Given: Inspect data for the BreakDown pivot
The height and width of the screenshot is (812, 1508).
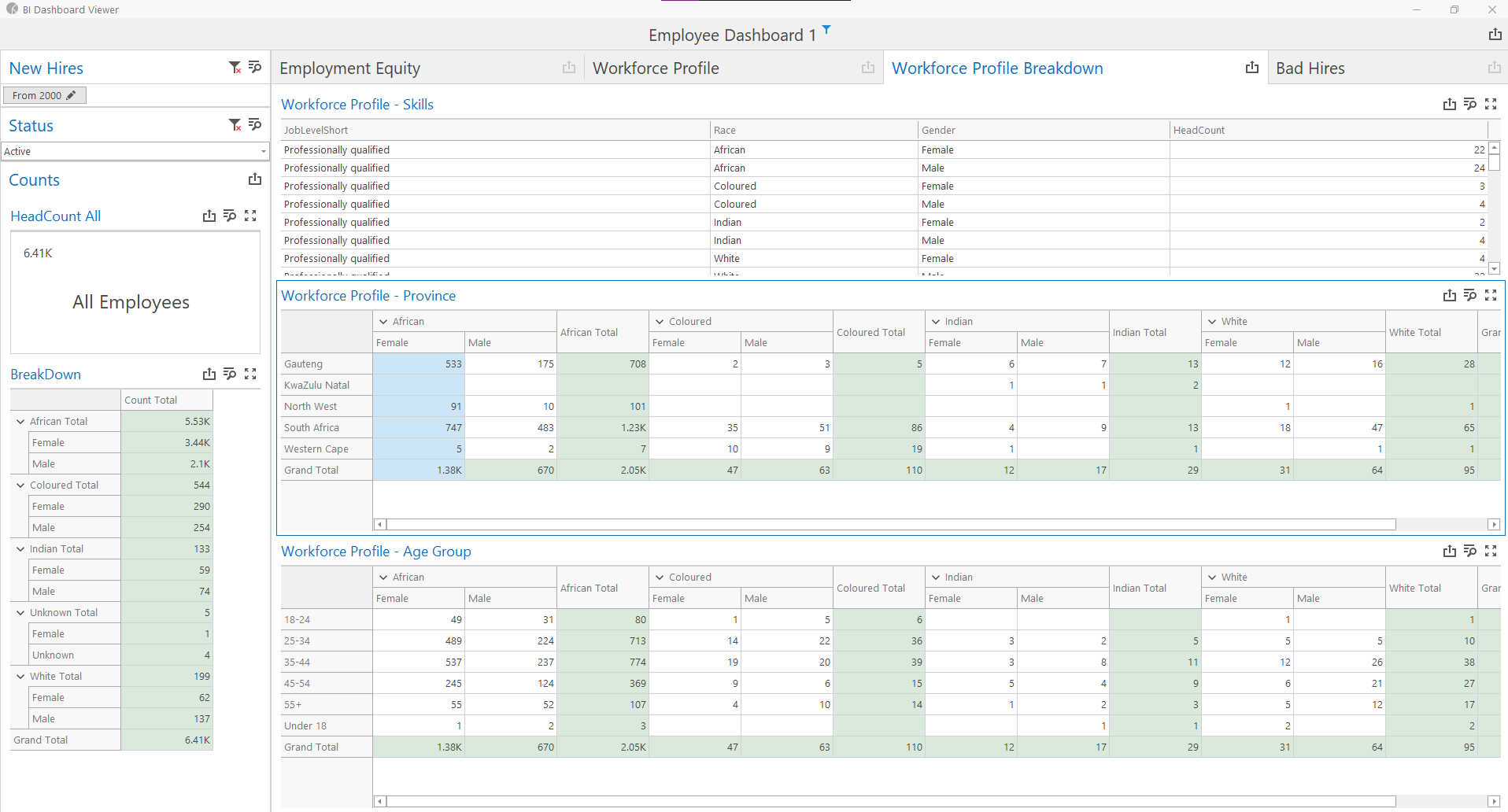Looking at the screenshot, I should [230, 374].
